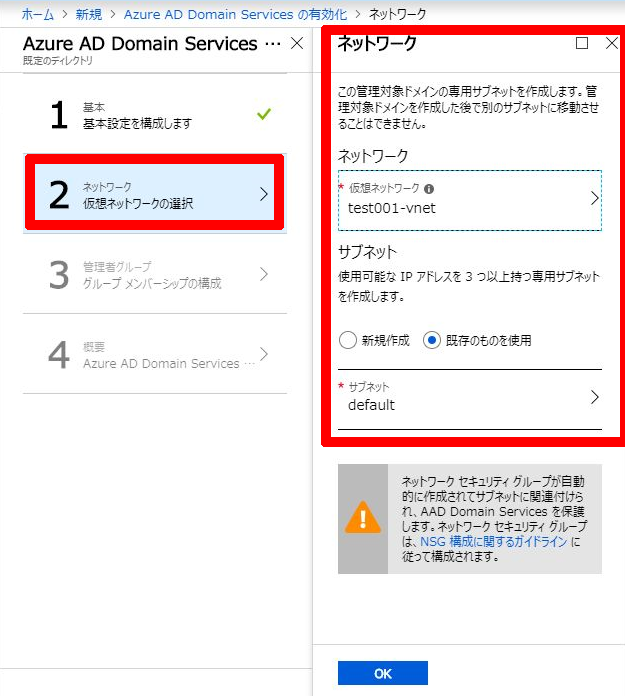Open step 3 管理者グループ
625x696 pixels.
pos(154,274)
